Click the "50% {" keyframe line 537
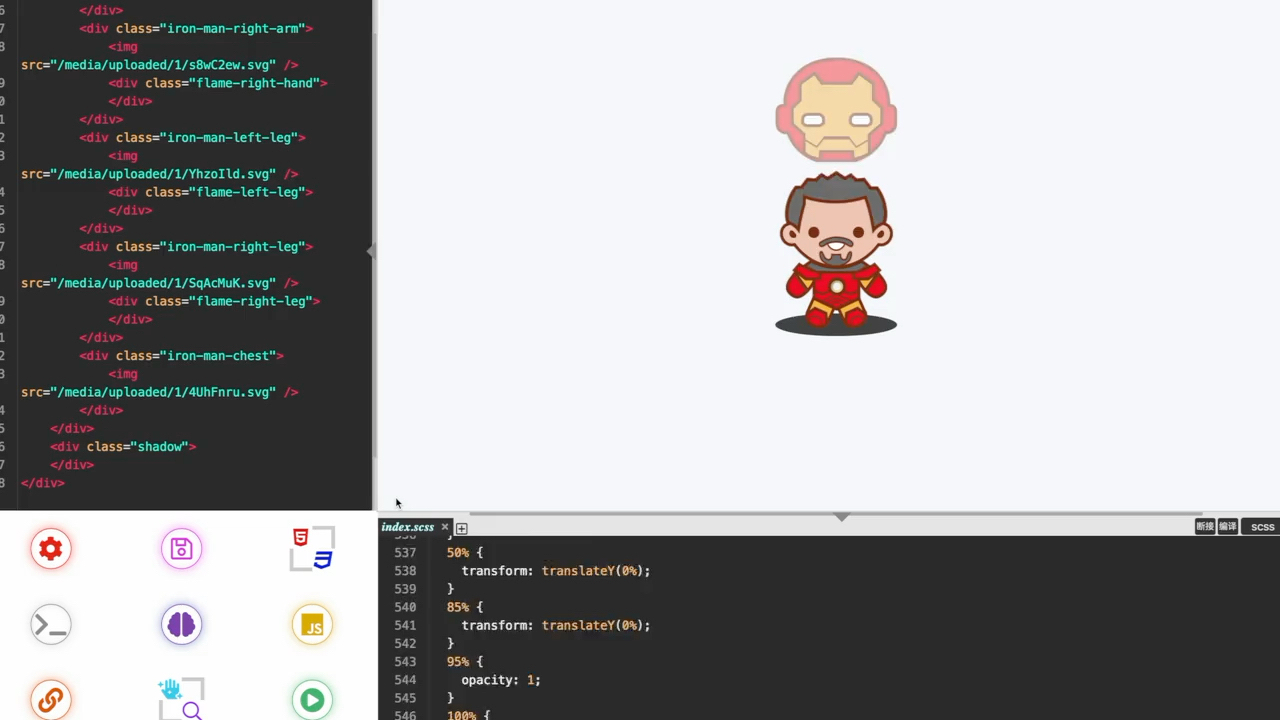This screenshot has width=1280, height=720. click(464, 553)
